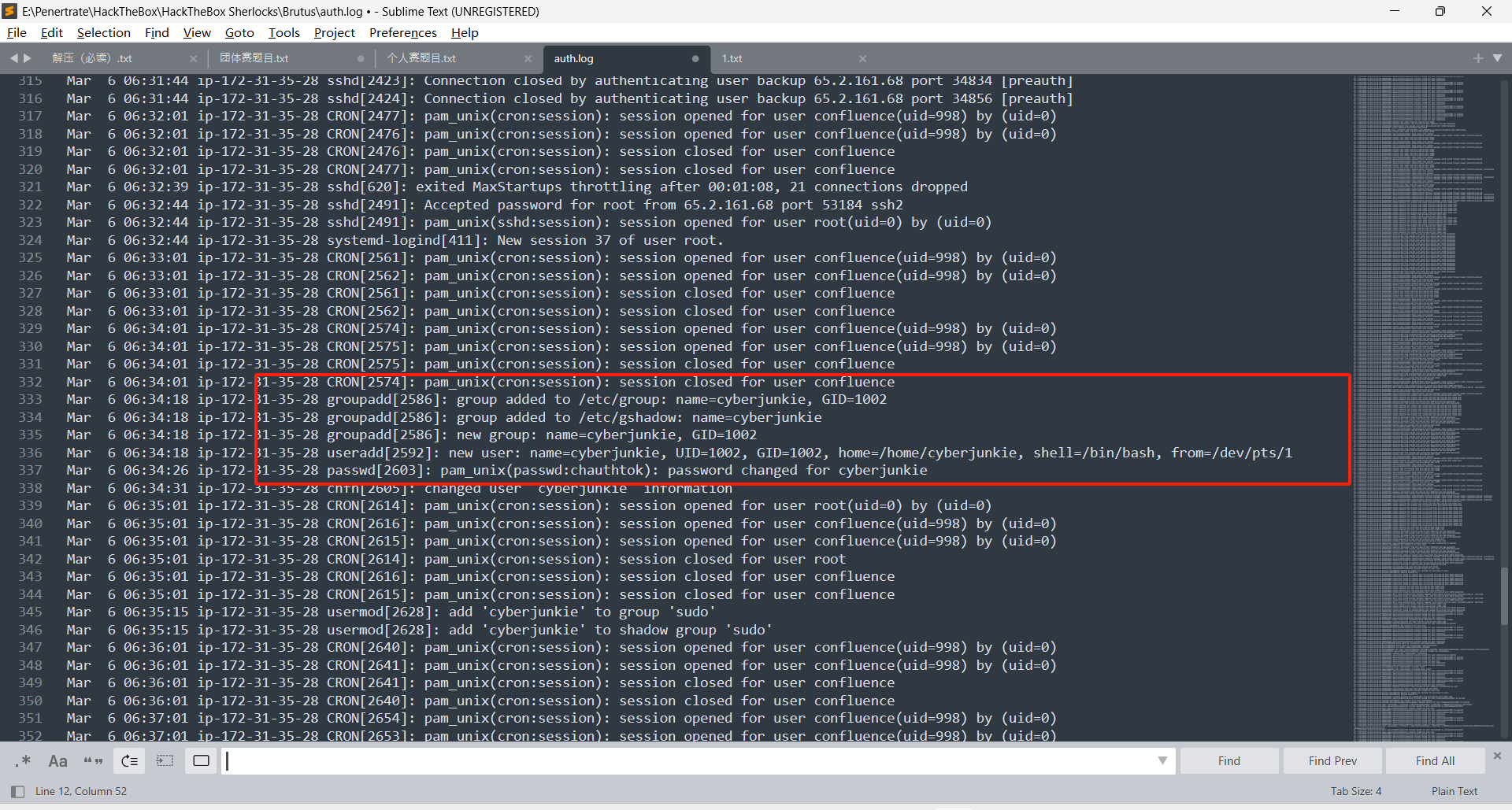The width and height of the screenshot is (1512, 810).
Task: Expand the find history dropdown
Action: [1162, 761]
